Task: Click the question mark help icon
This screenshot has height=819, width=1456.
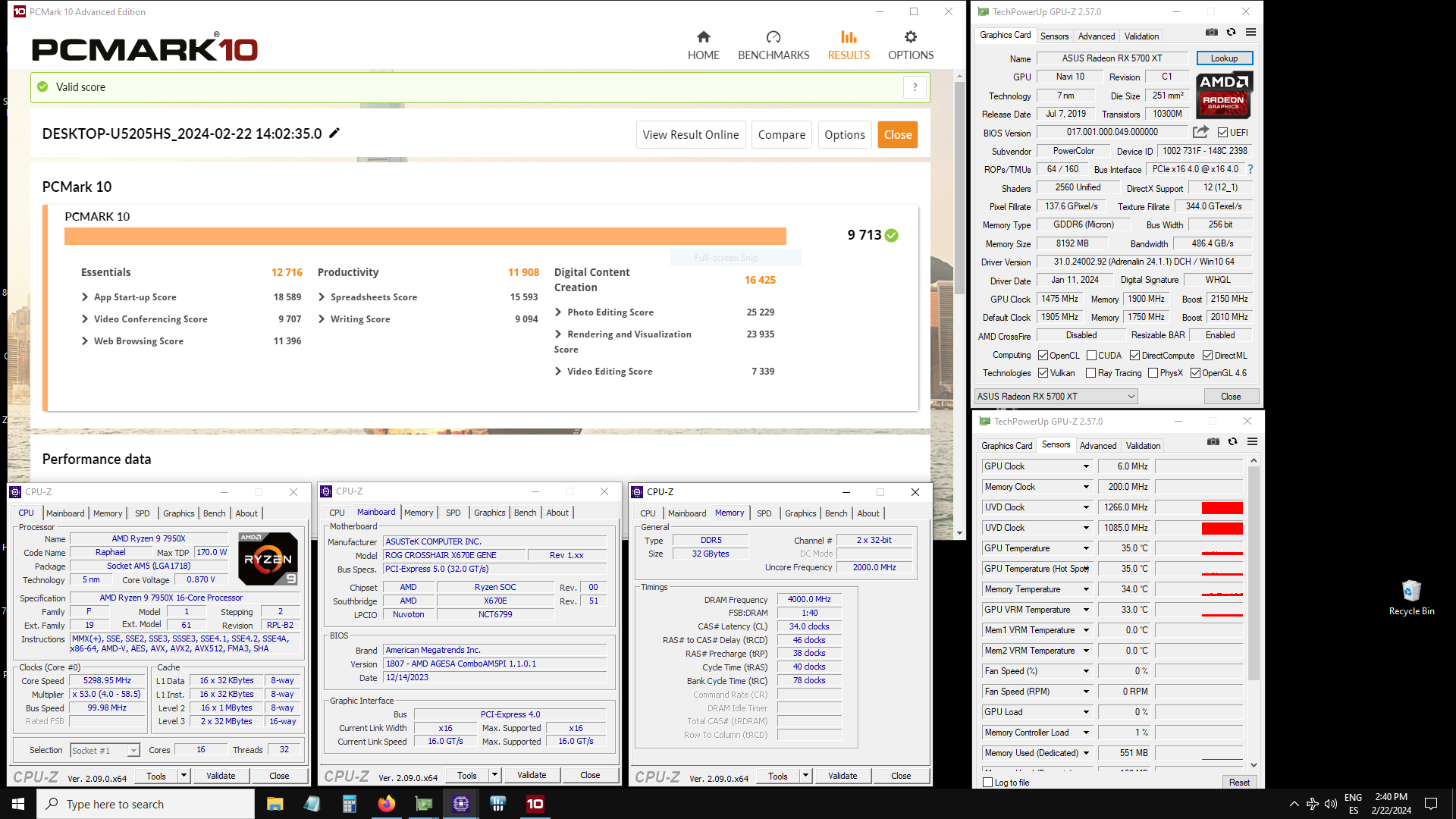Action: pyautogui.click(x=915, y=87)
